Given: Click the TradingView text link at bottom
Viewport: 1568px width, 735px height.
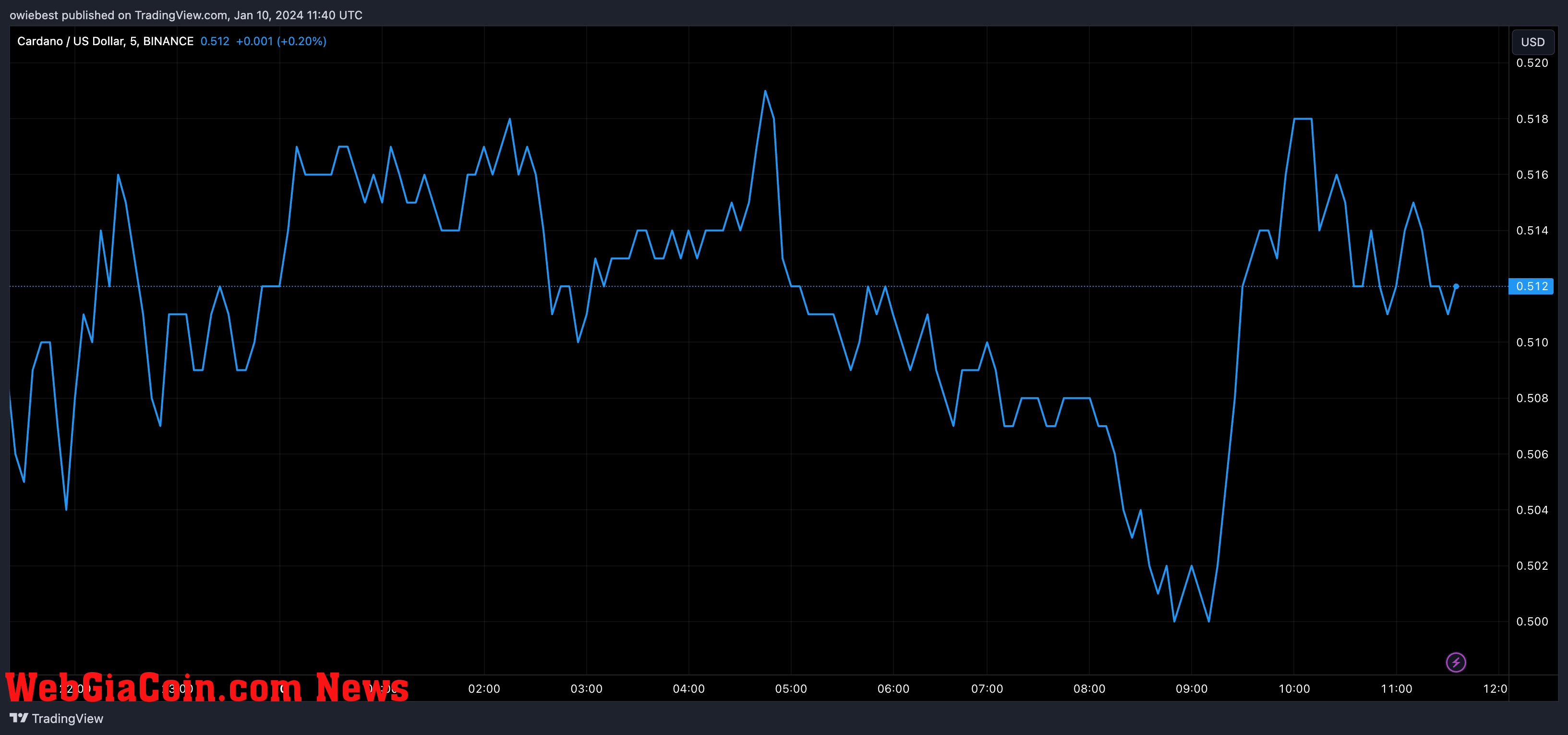Looking at the screenshot, I should [68, 719].
